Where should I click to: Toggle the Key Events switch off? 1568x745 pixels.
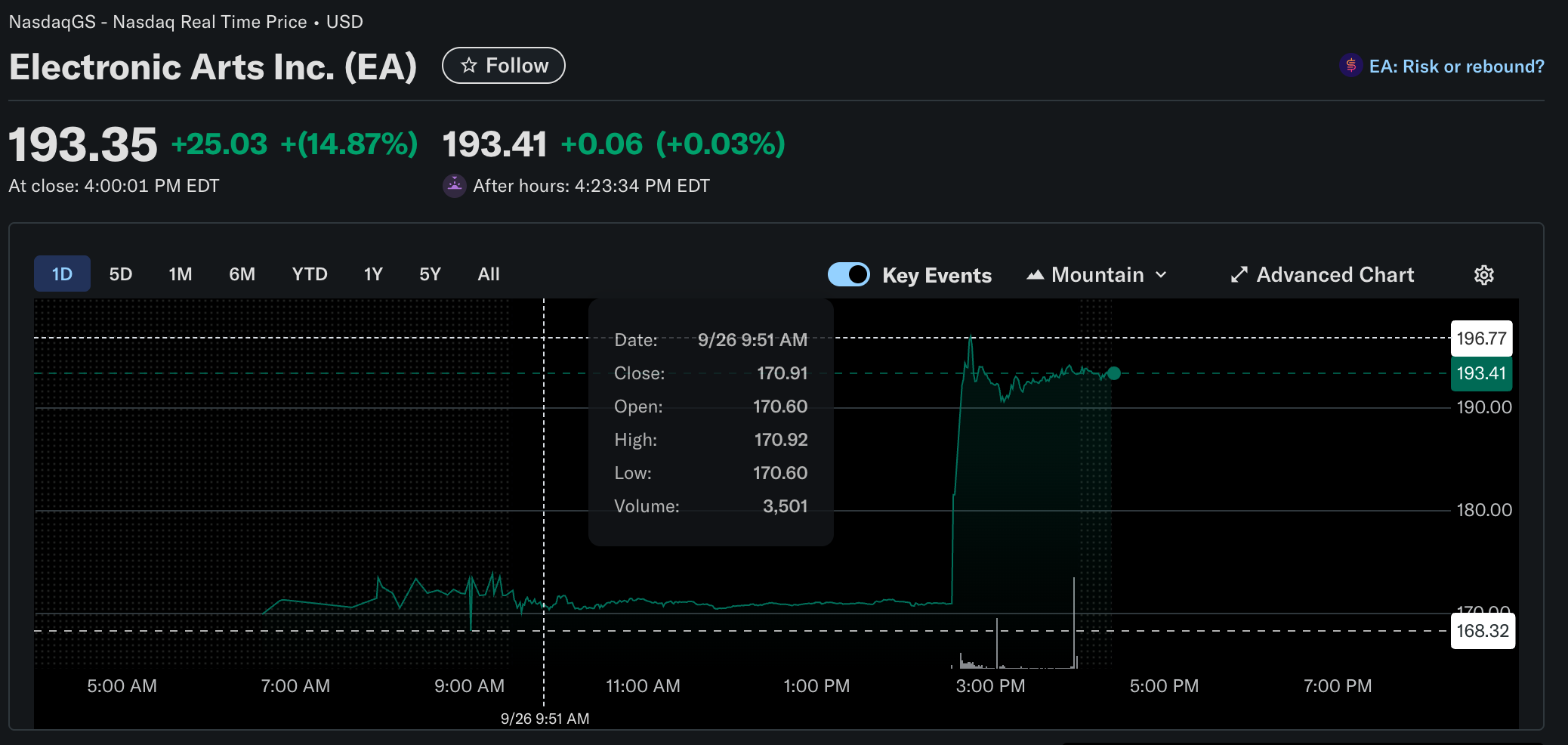point(848,274)
